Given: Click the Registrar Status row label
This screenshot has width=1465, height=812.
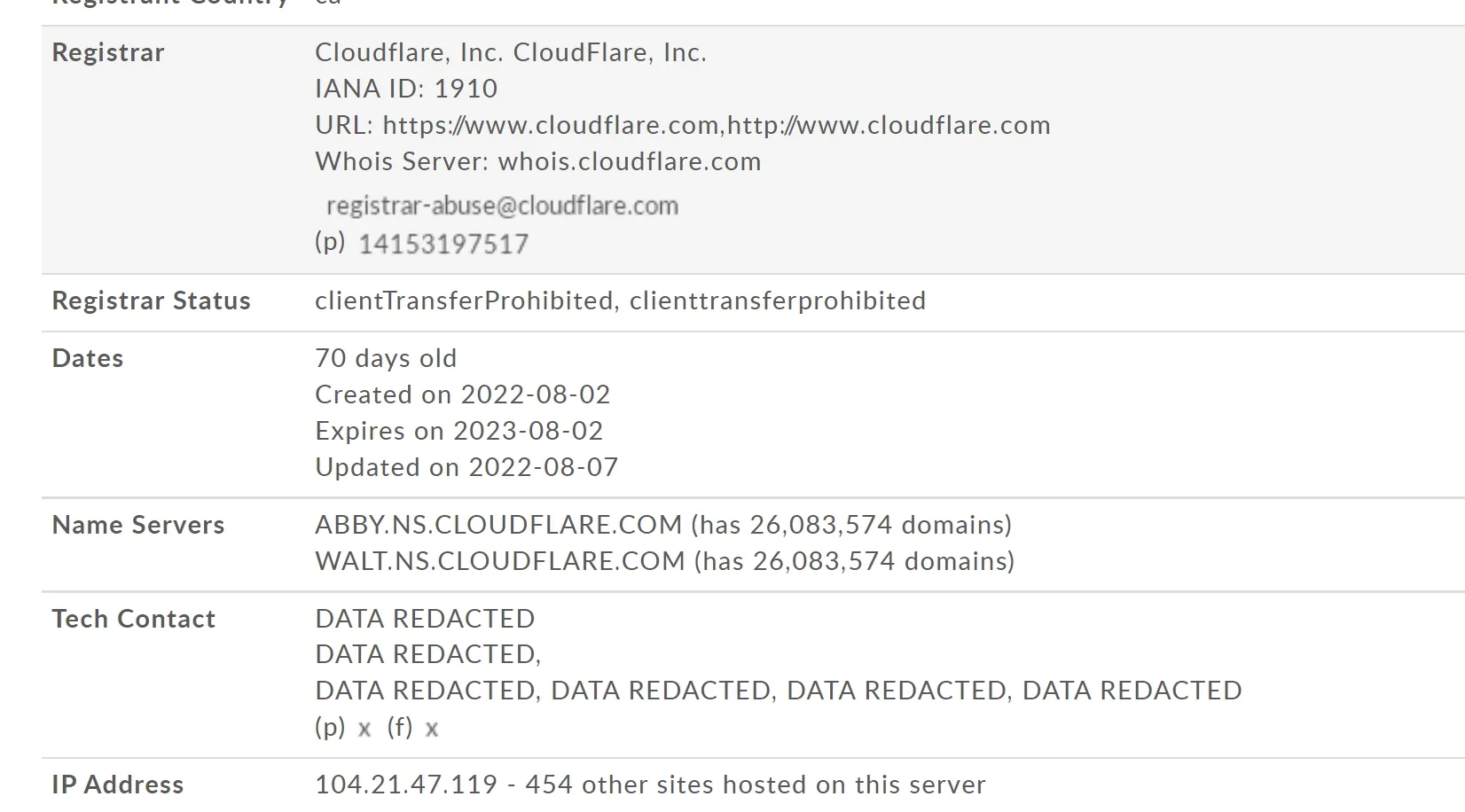Looking at the screenshot, I should point(152,301).
